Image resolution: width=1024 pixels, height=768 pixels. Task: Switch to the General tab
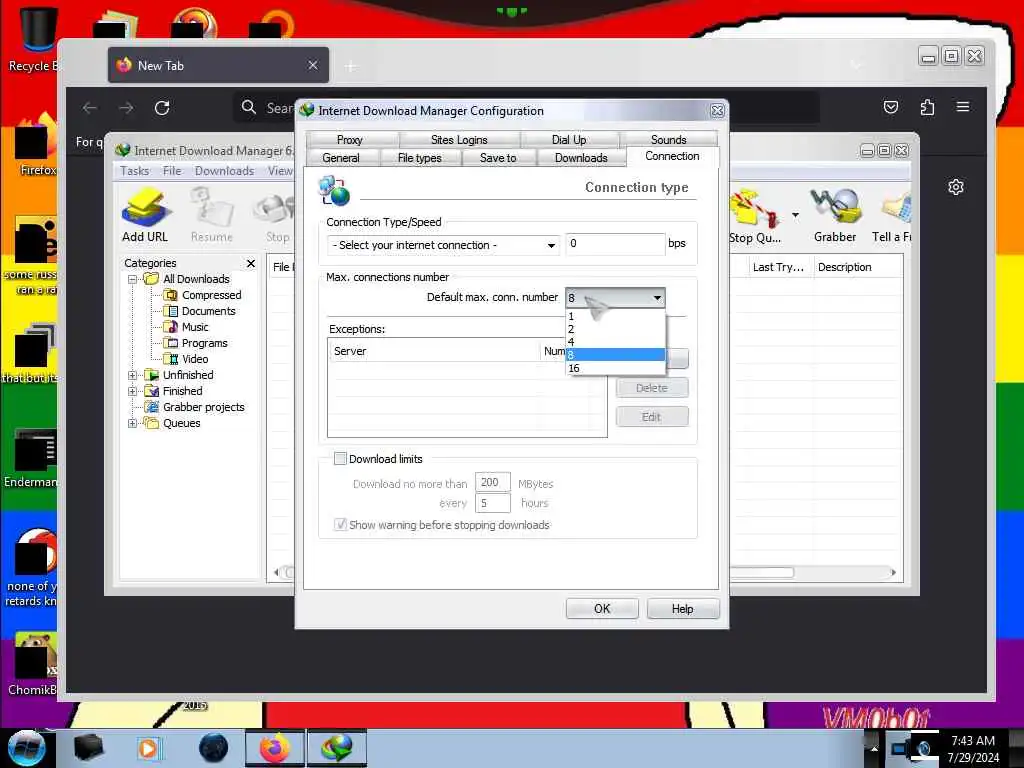341,158
